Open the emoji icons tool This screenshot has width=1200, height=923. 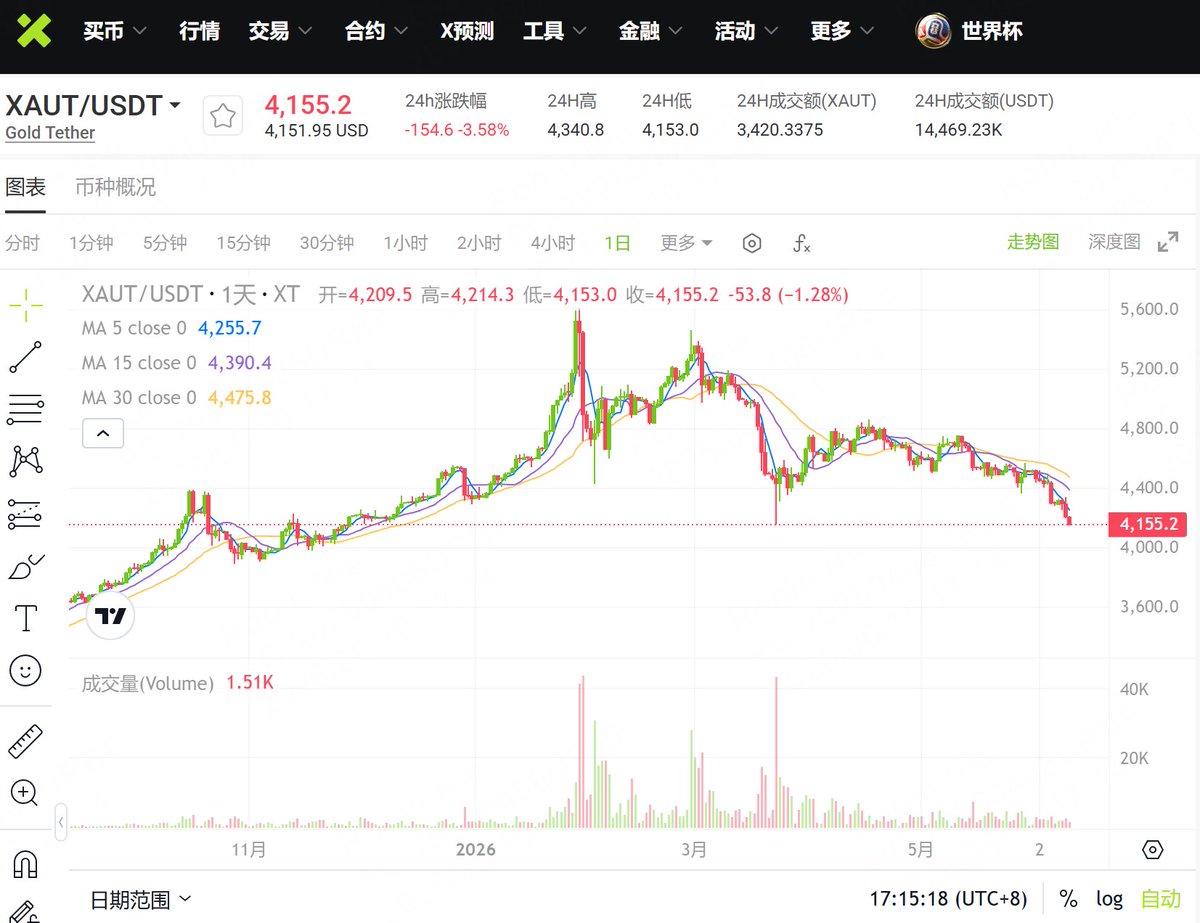click(x=25, y=670)
